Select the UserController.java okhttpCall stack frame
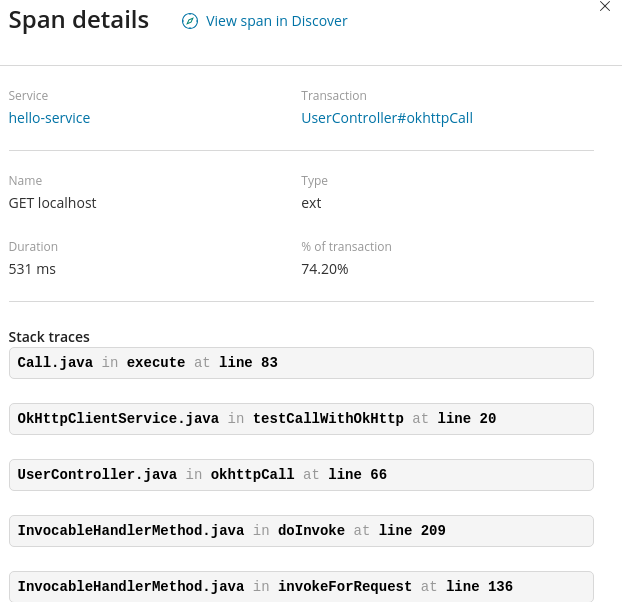622x602 pixels. [x=301, y=474]
